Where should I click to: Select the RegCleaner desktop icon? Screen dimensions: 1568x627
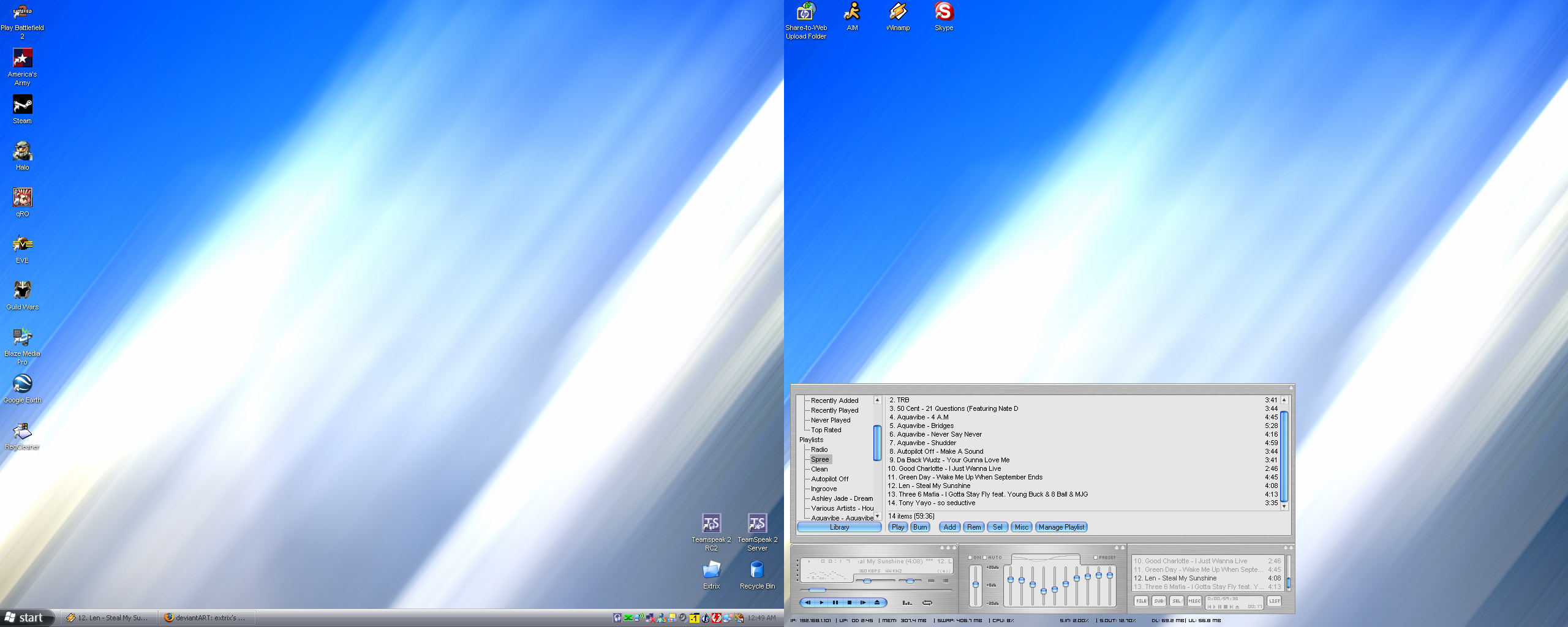pyautogui.click(x=22, y=436)
